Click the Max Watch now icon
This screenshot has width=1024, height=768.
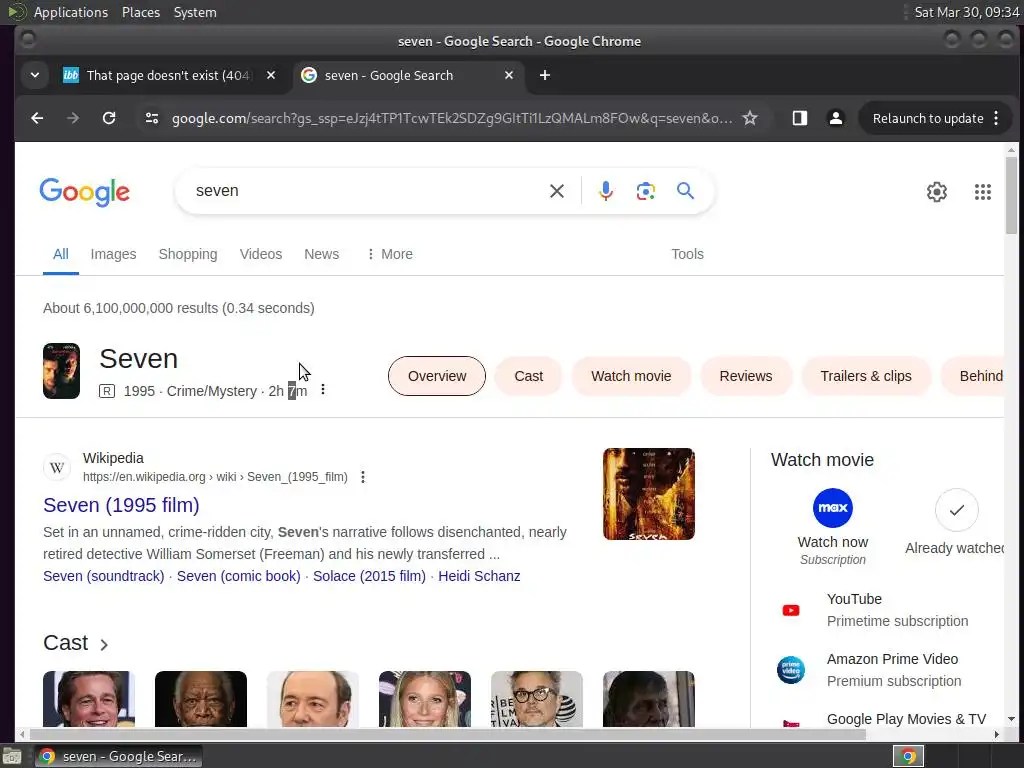tap(833, 507)
